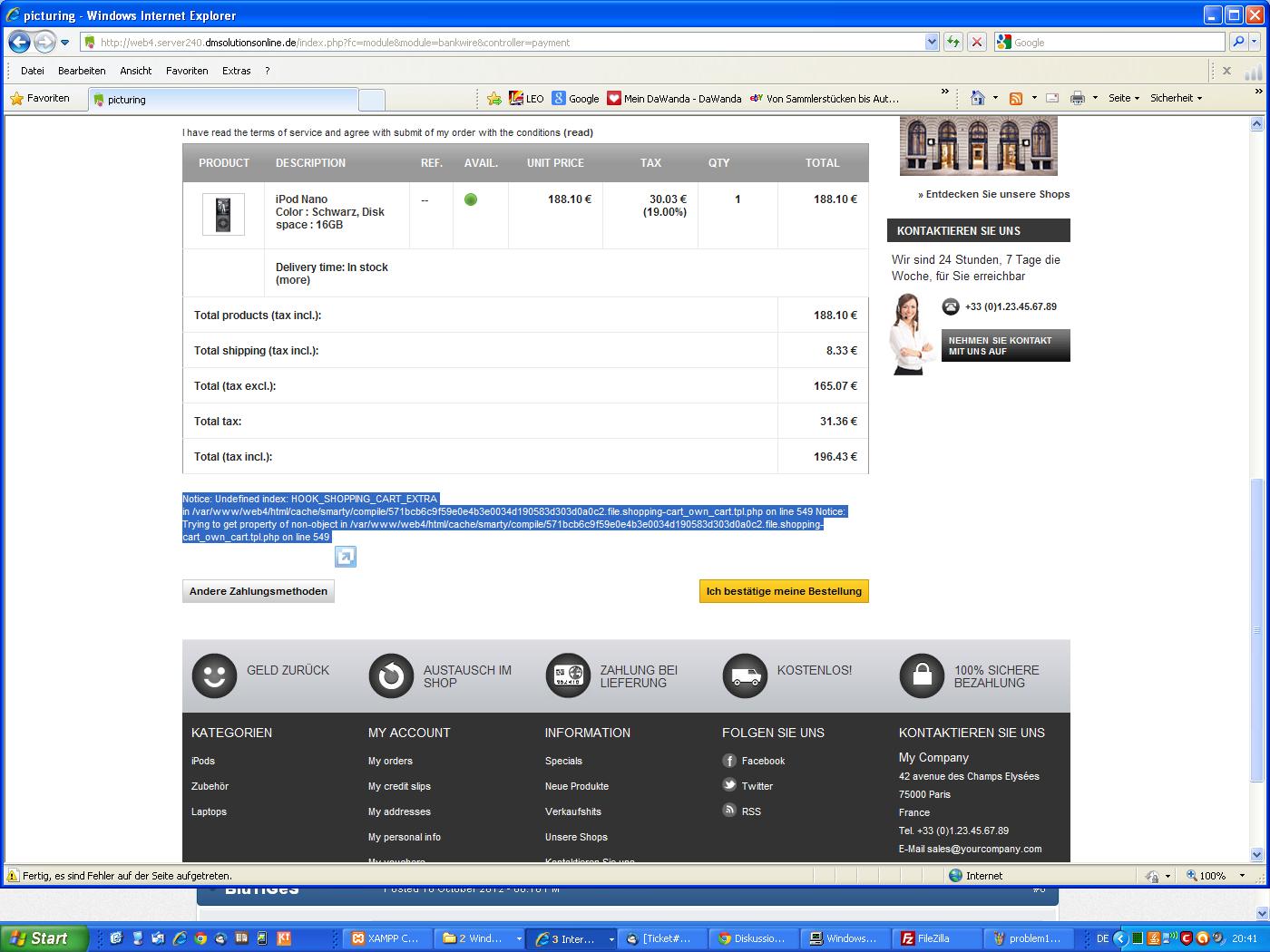1270x952 pixels.
Task: Refresh the page with the green arrows icon
Action: 952,43
